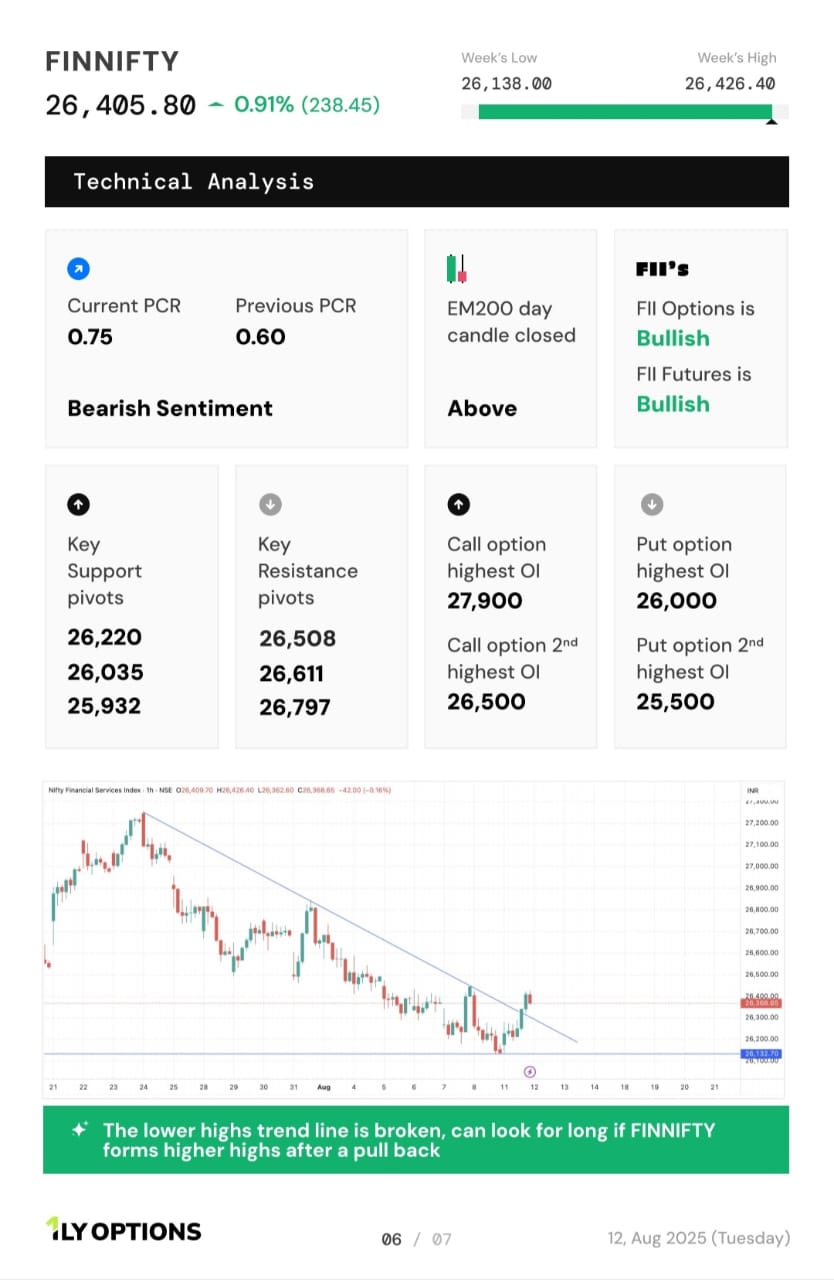Click the black marker at range bar end
834x1280 pixels.
tap(771, 122)
